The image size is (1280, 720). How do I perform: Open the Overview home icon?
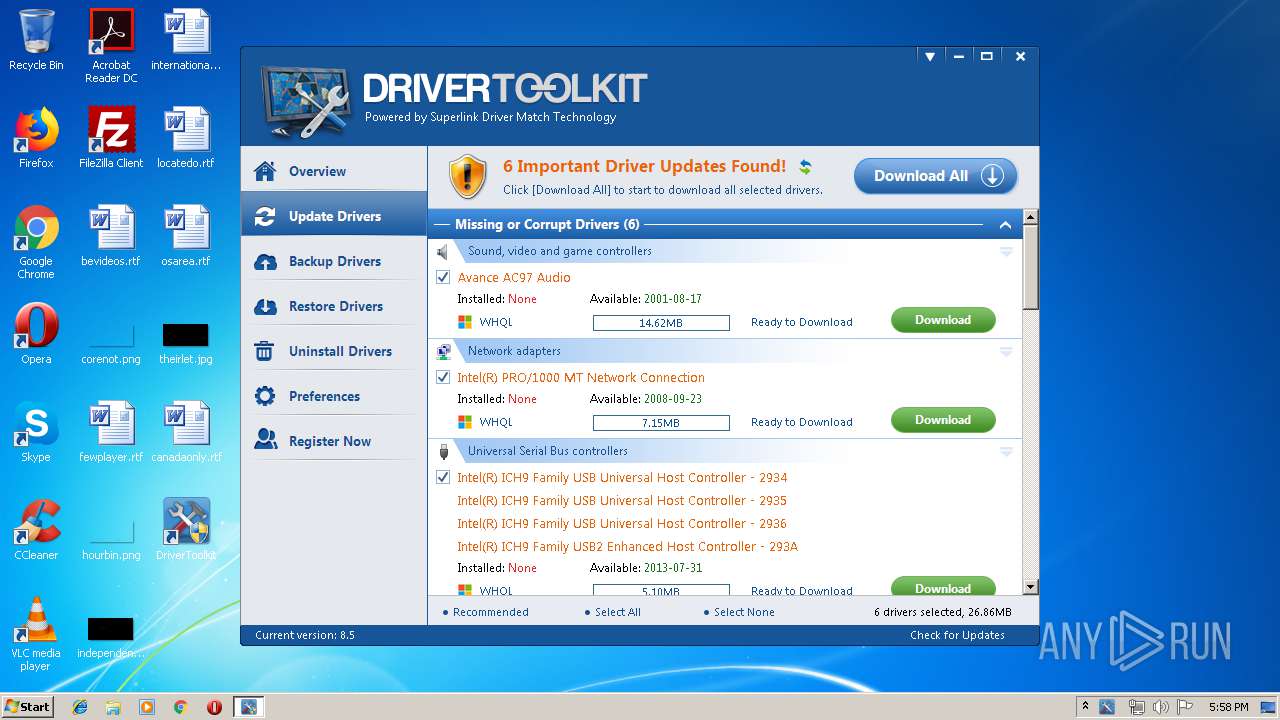click(265, 171)
